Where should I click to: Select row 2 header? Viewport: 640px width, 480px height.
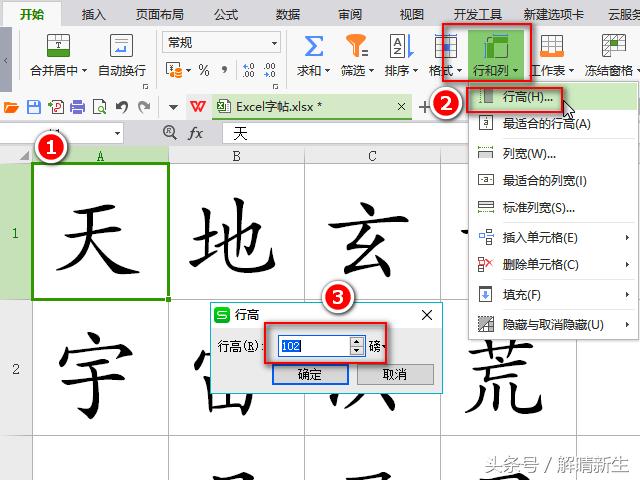coord(16,368)
